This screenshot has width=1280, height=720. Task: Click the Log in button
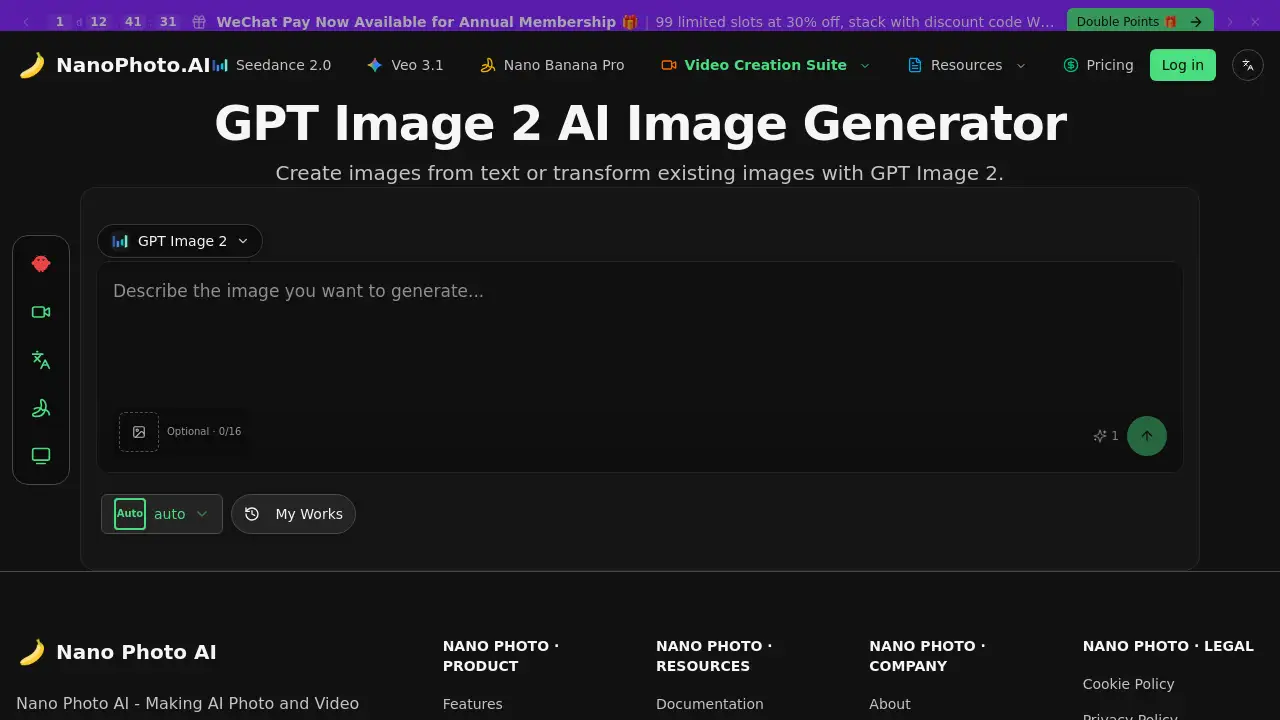point(1182,65)
